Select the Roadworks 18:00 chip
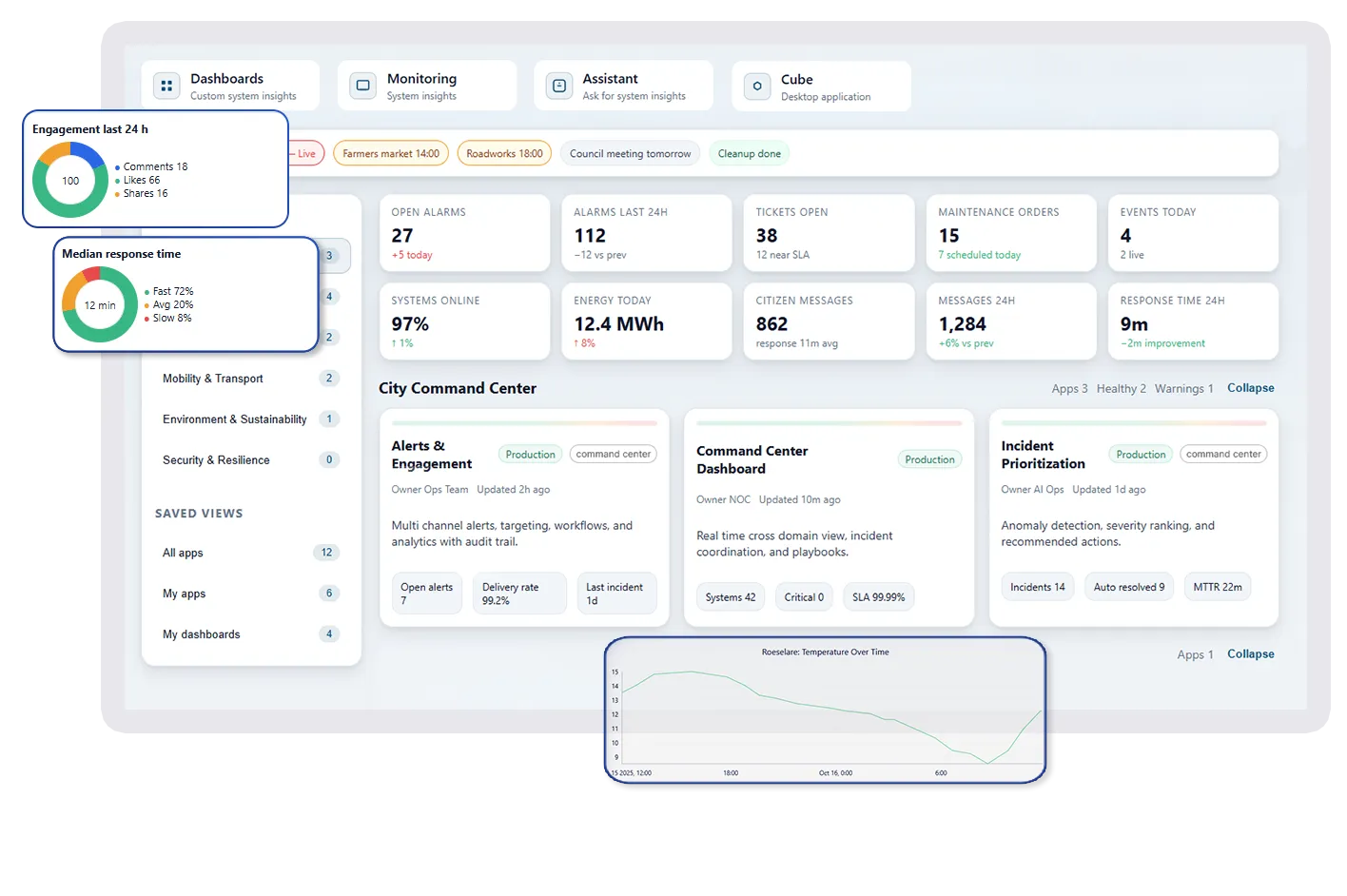Viewport: 1347px width, 896px height. click(x=504, y=153)
